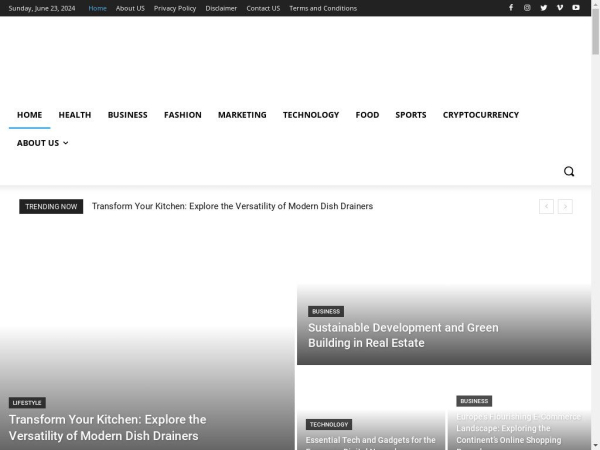Open the YouTube social icon
This screenshot has width=600, height=450.
click(x=576, y=8)
